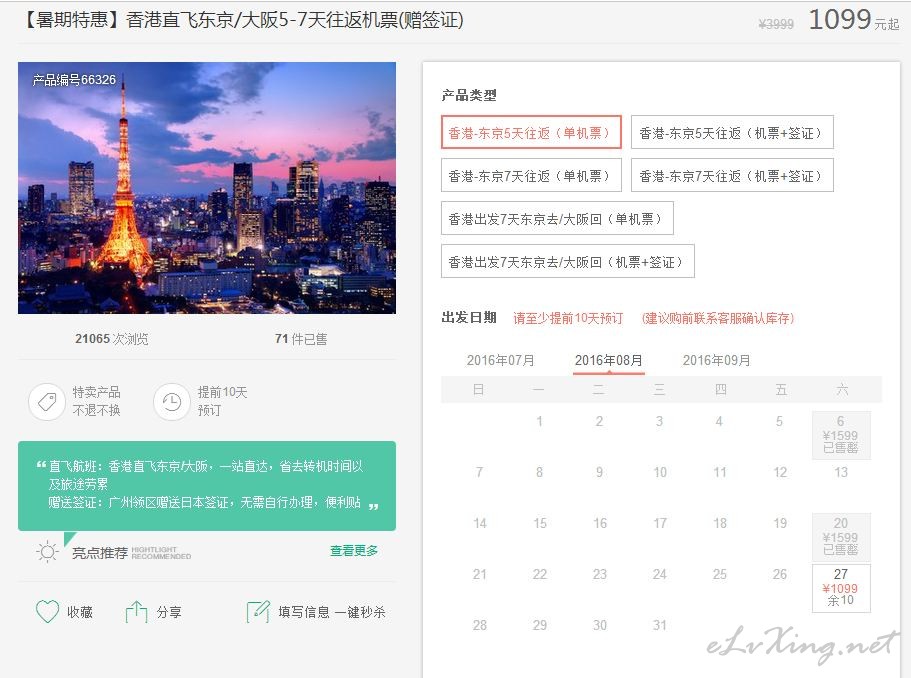The image size is (911, 678).
Task: Click the 1099 元起 price
Action: 853,20
